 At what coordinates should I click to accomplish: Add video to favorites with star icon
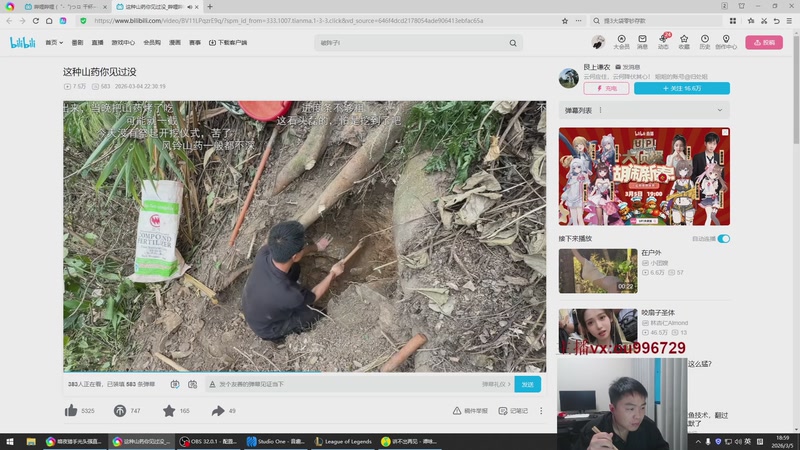169,410
